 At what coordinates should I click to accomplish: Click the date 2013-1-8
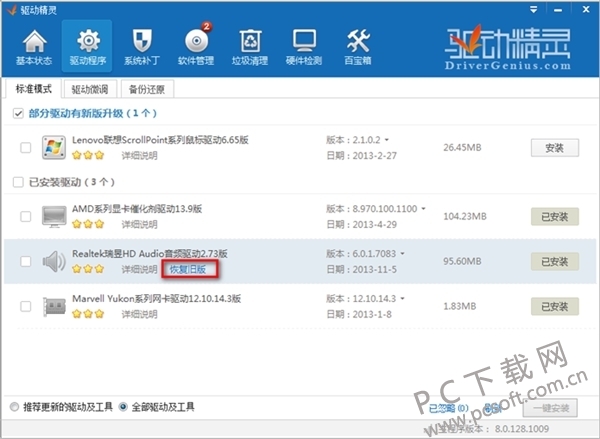click(372, 314)
